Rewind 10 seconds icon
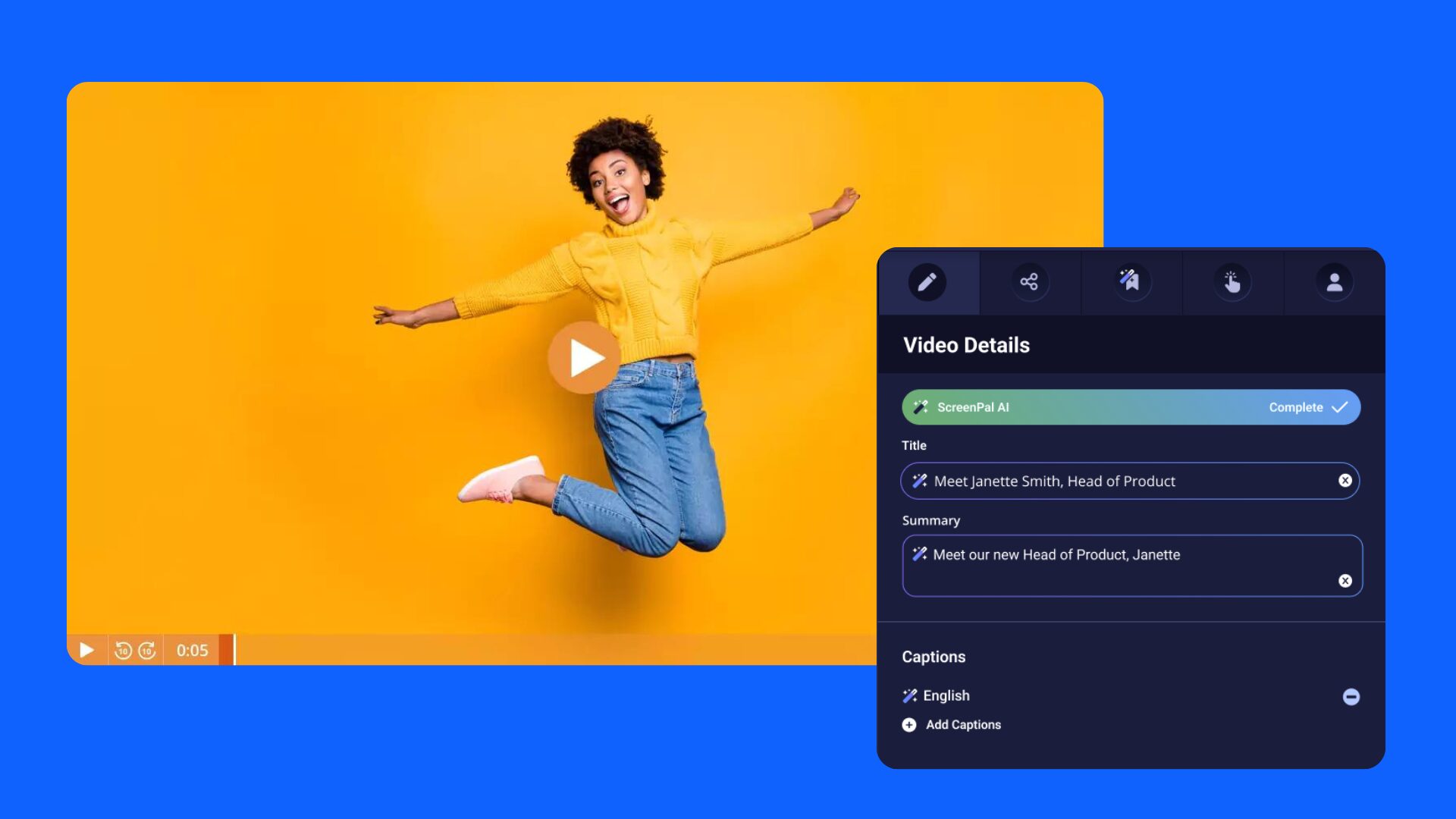Screen dimensions: 1456x819 (x=123, y=651)
